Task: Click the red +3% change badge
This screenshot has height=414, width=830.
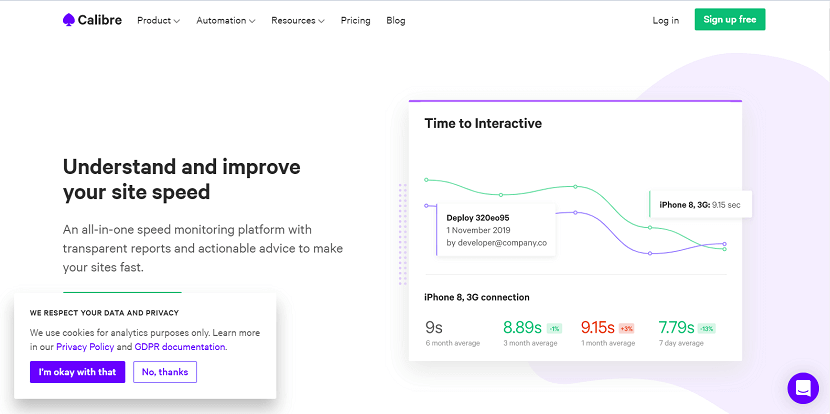Action: [626, 328]
